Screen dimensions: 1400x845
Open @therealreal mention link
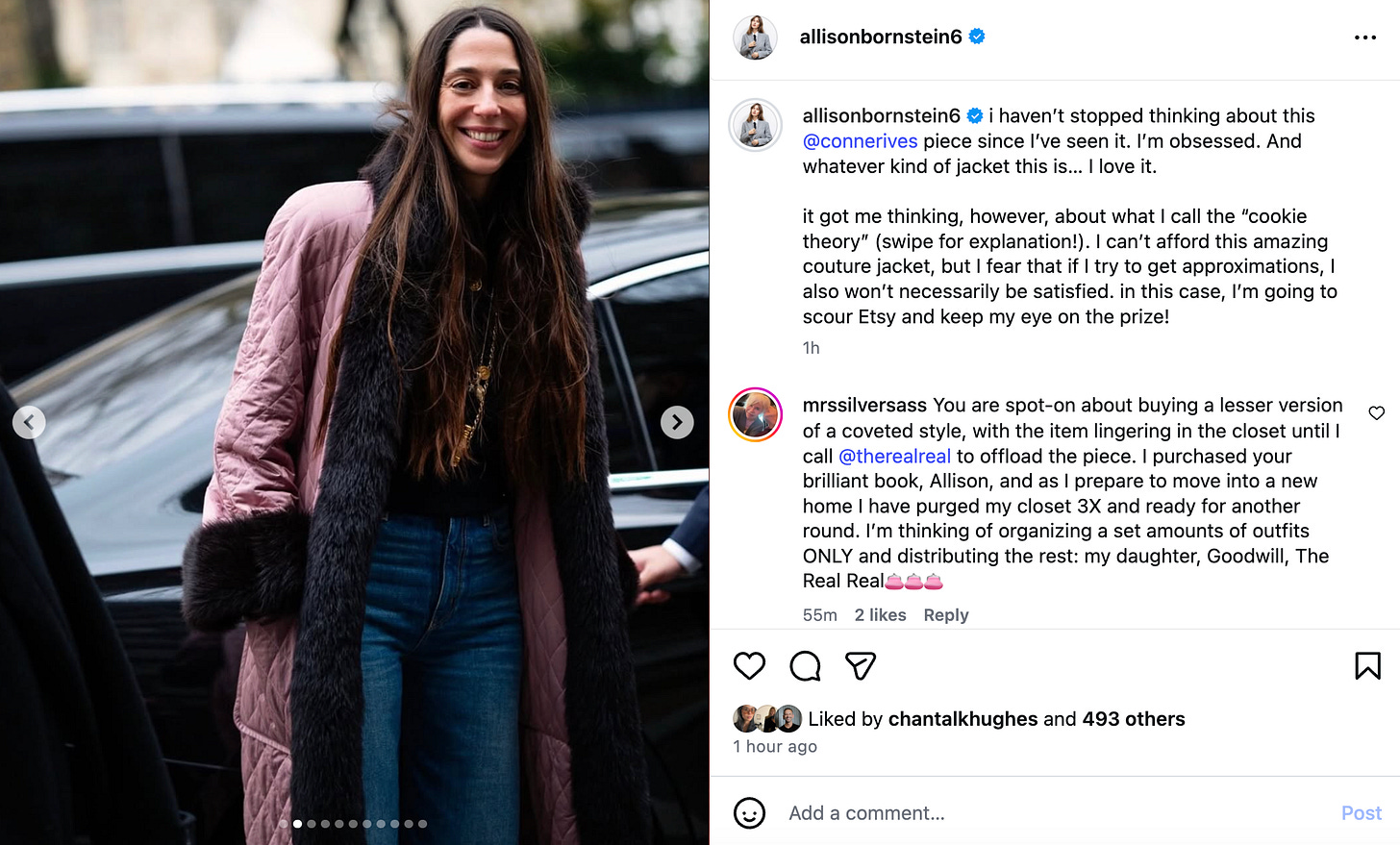point(894,457)
